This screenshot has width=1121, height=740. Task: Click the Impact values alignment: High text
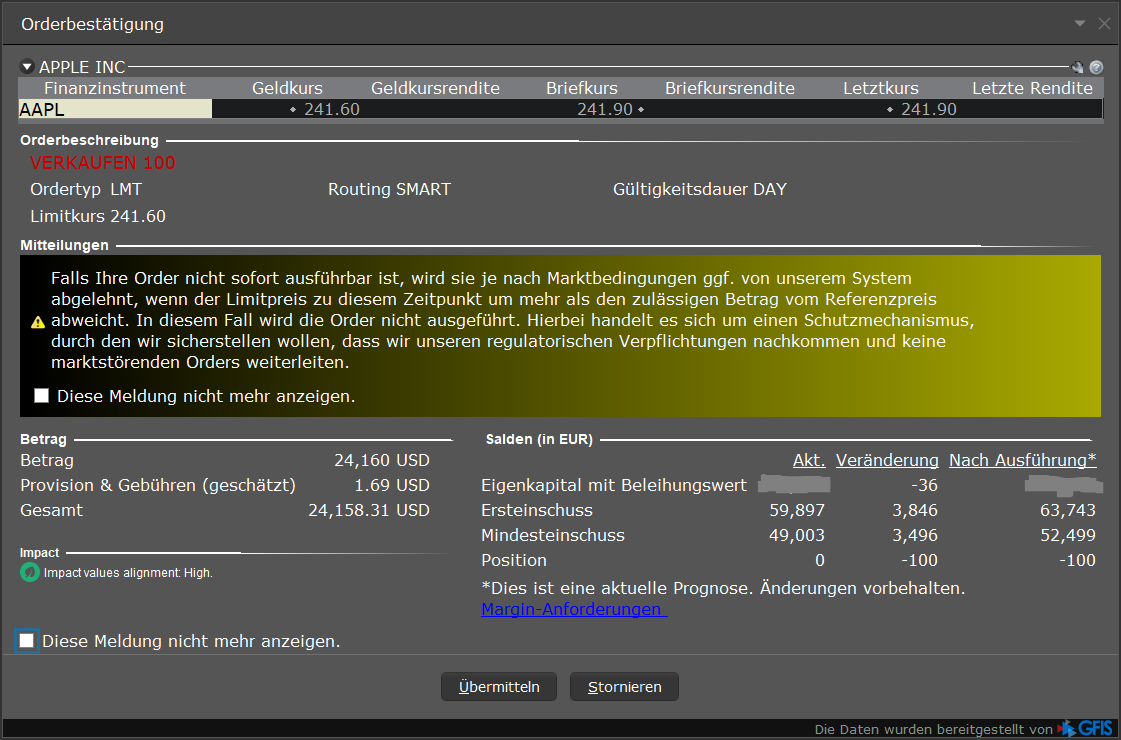tap(128, 573)
